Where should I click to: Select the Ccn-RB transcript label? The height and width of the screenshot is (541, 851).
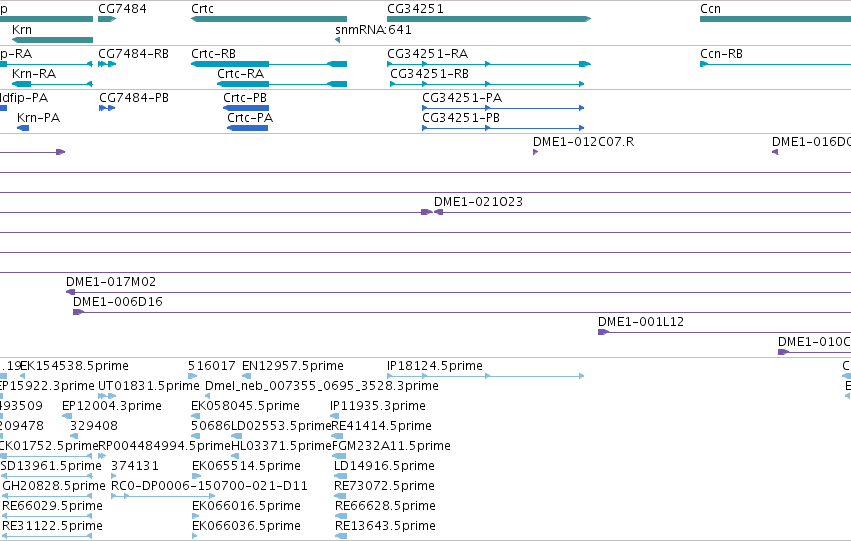[x=721, y=54]
